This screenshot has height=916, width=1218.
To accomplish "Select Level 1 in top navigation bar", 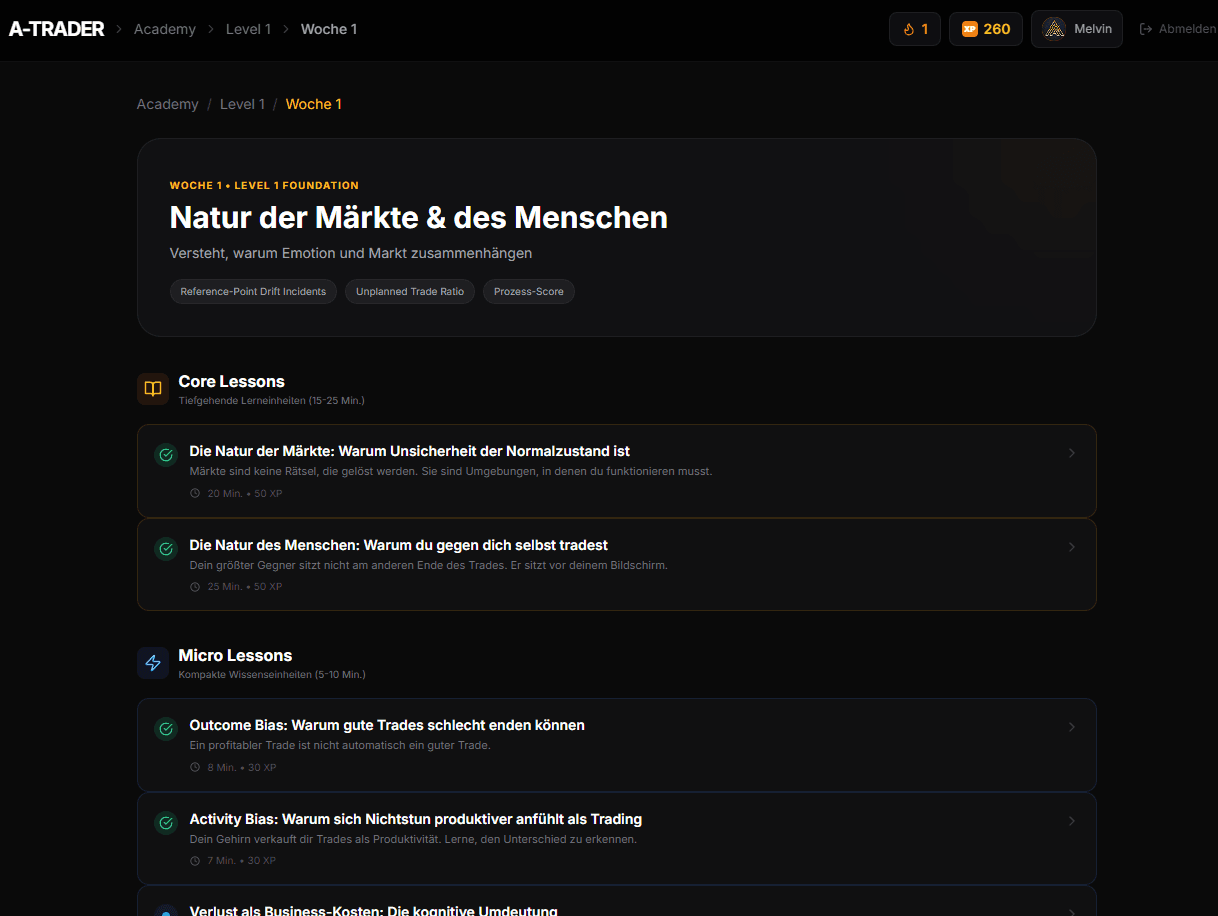I will point(248,29).
